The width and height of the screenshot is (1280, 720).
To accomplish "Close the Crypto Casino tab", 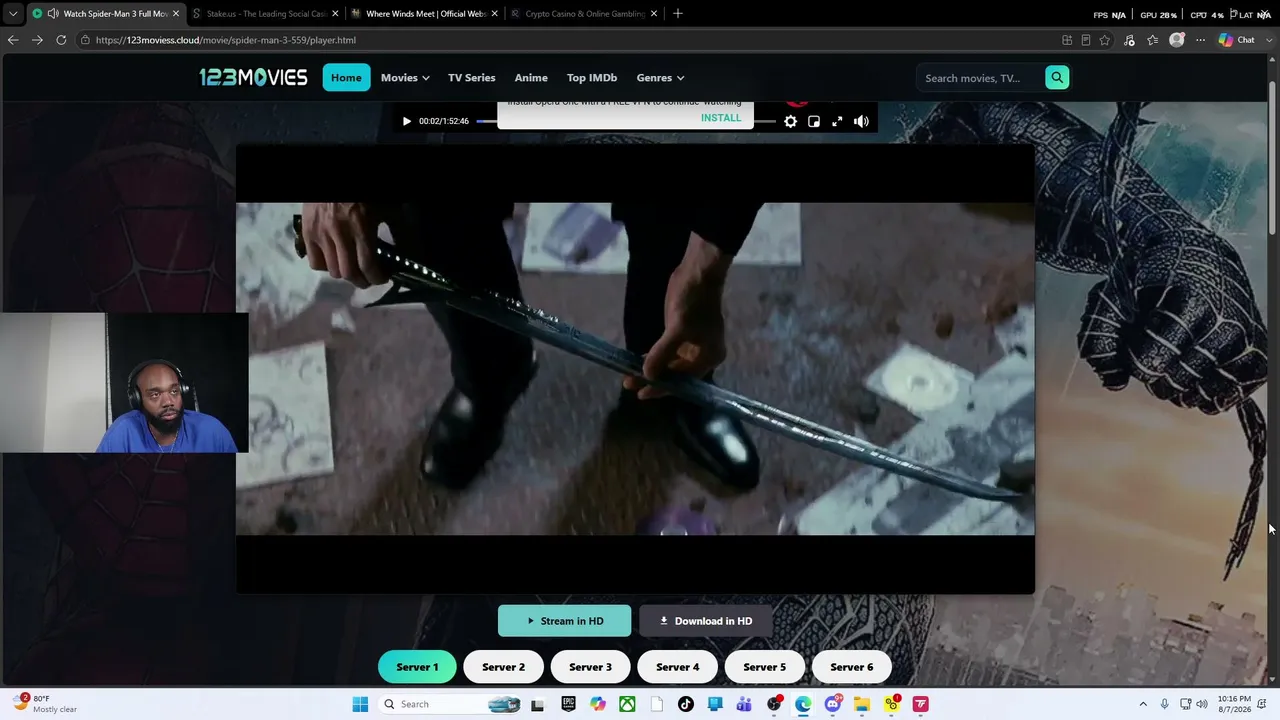I will pos(654,14).
